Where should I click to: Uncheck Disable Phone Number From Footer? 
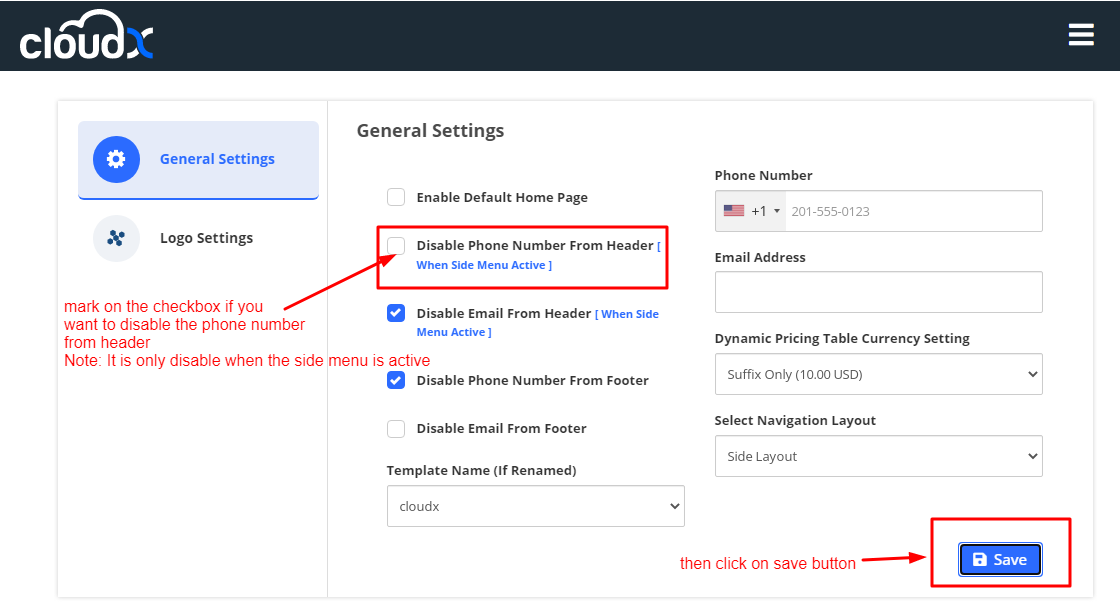point(396,380)
